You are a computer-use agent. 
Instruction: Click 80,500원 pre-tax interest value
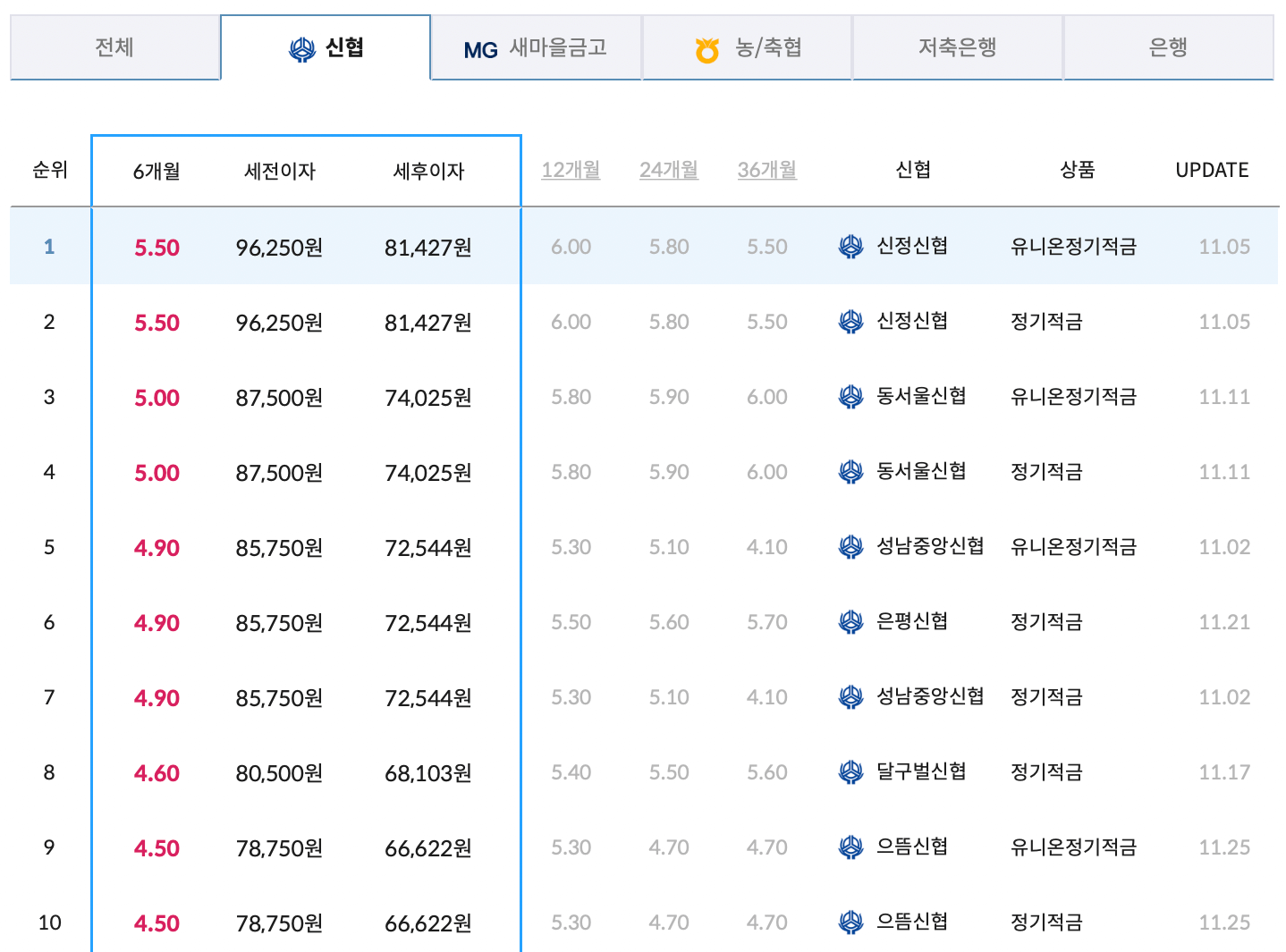pyautogui.click(x=279, y=773)
